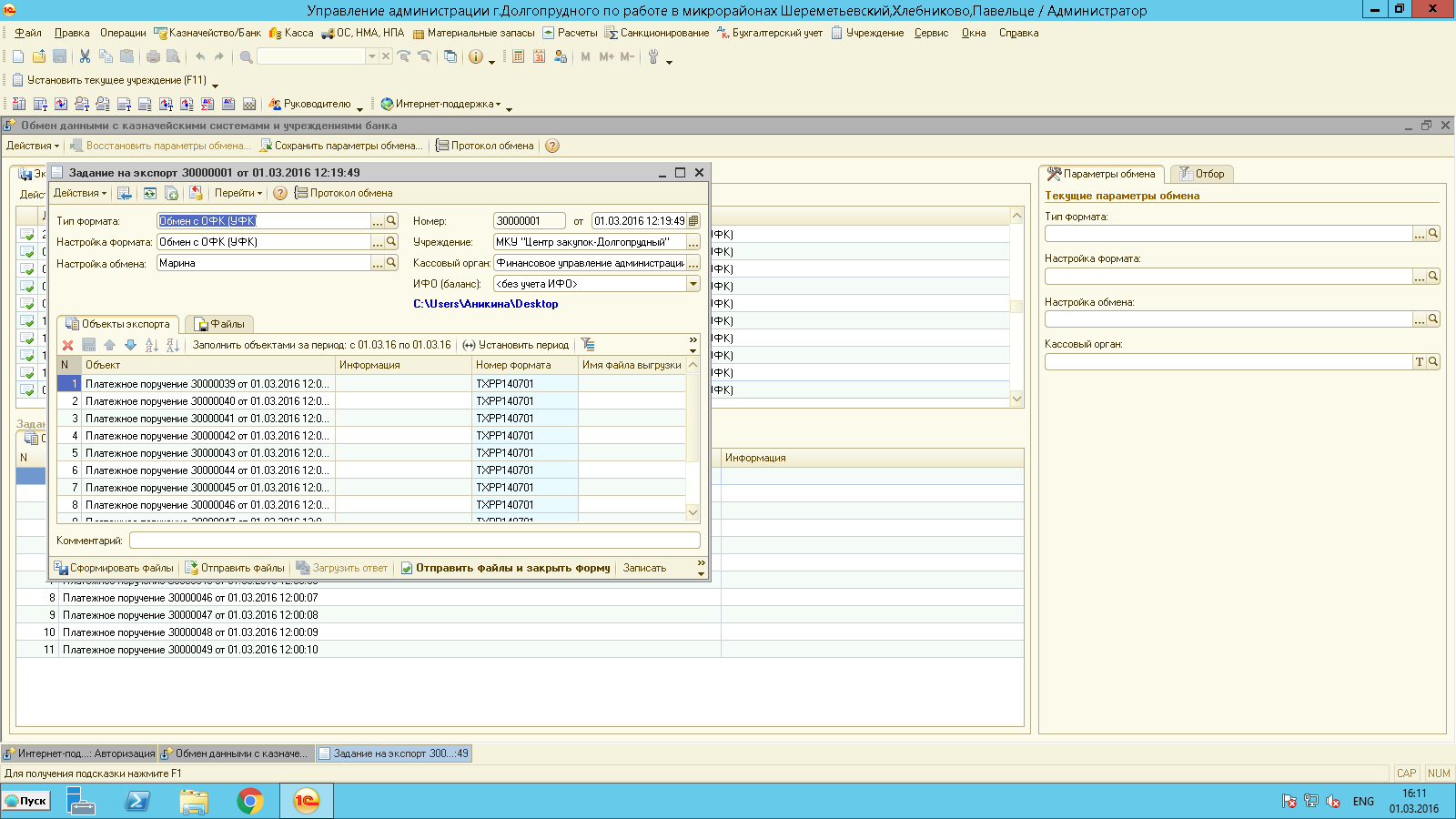Image resolution: width=1456 pixels, height=819 pixels.
Task: Open the calculator from the main toolbar
Action: pos(518,56)
